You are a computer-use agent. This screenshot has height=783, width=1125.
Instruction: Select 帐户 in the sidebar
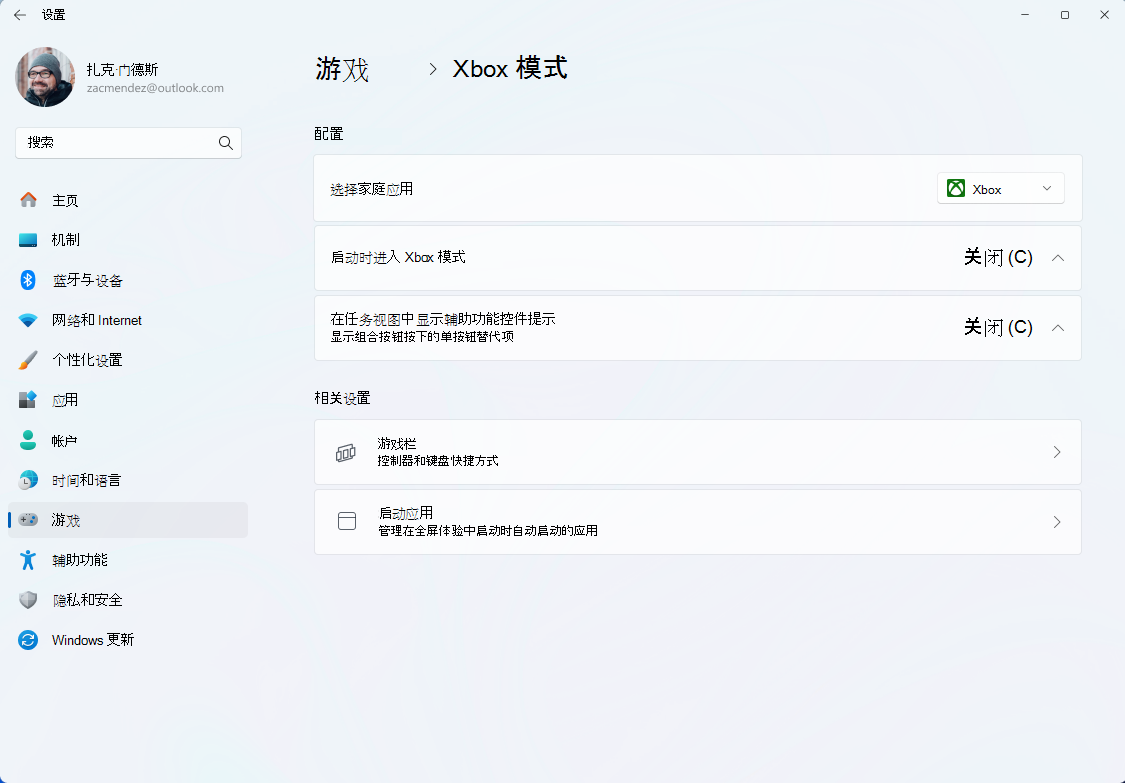click(128, 440)
